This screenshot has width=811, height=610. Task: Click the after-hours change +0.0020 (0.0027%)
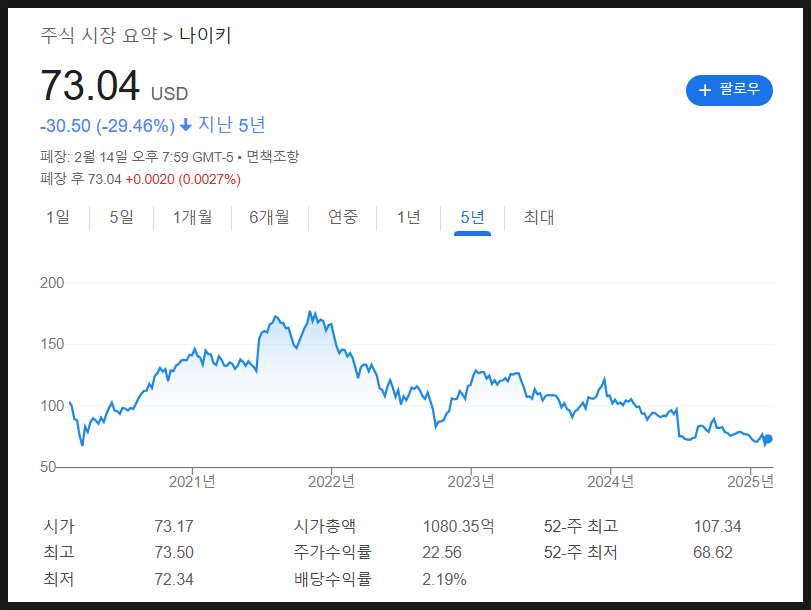[x=183, y=180]
